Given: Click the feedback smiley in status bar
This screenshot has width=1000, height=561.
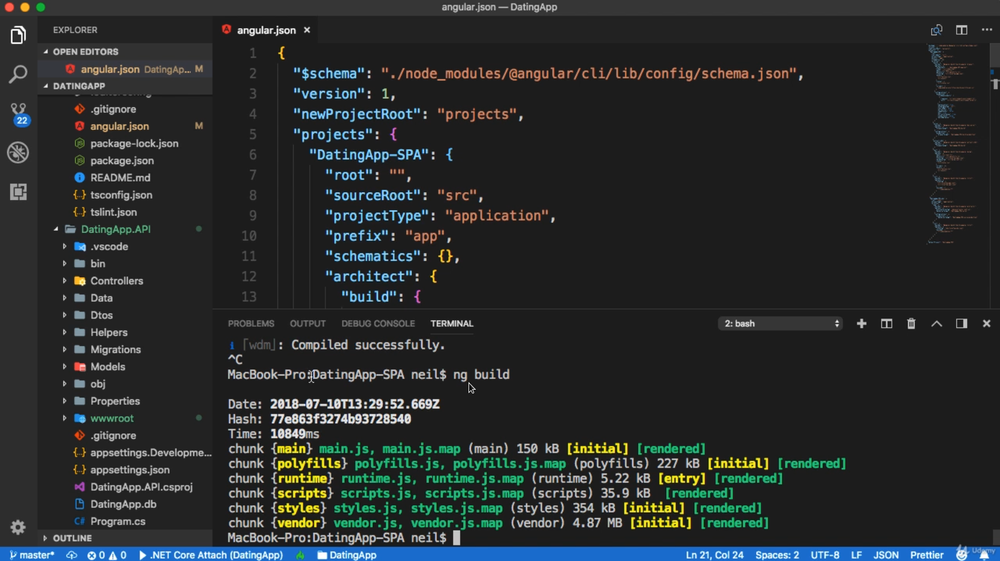Looking at the screenshot, I should [x=962, y=555].
